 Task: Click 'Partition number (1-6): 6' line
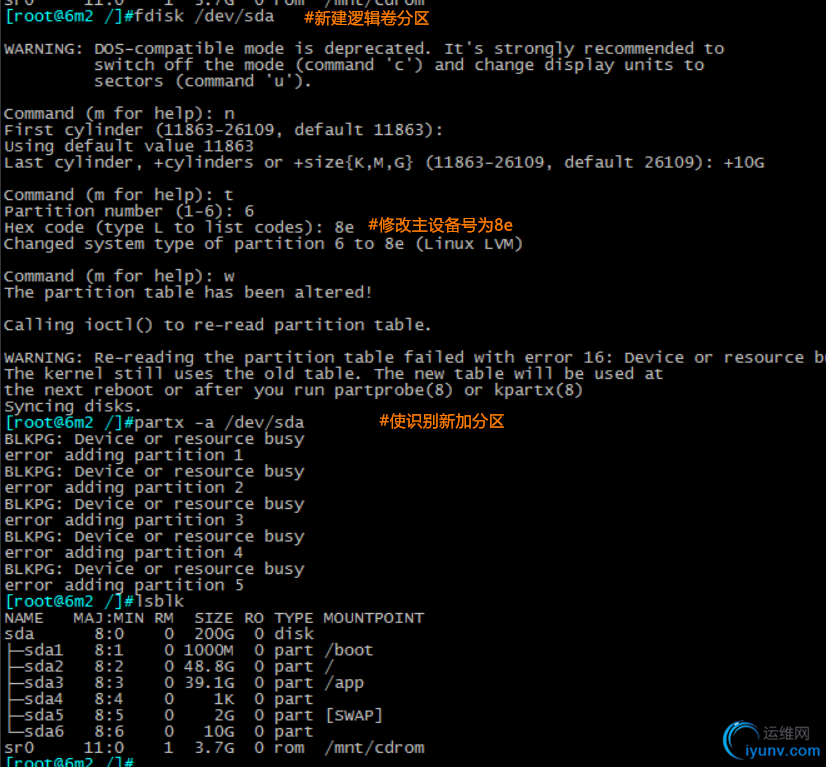click(129, 211)
